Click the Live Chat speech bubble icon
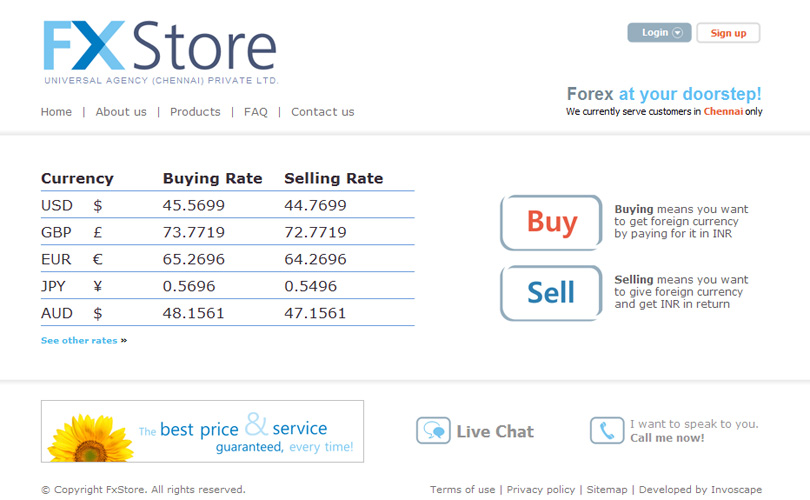 (433, 431)
